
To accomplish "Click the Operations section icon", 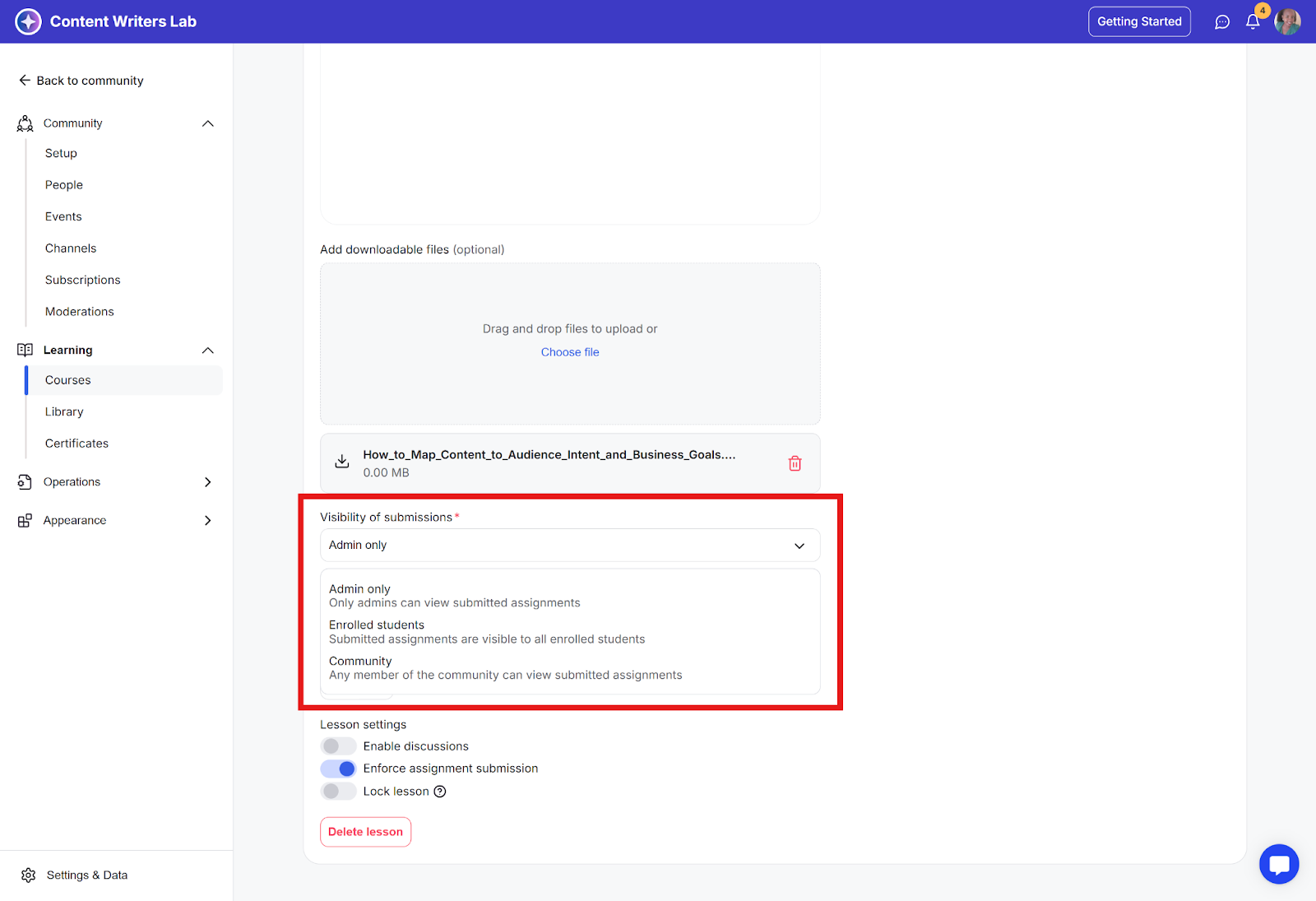I will (25, 482).
